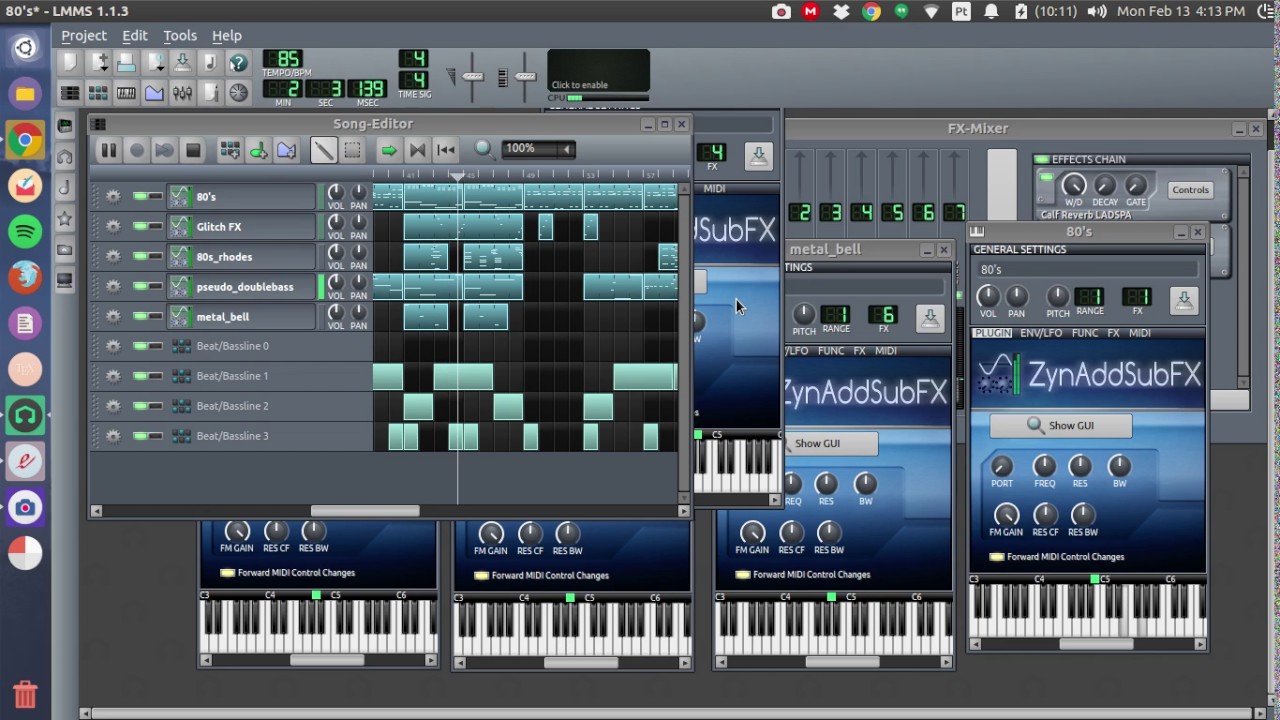The image size is (1280, 720).
Task: Open the Piano Roll toolbar icon
Action: tap(126, 93)
